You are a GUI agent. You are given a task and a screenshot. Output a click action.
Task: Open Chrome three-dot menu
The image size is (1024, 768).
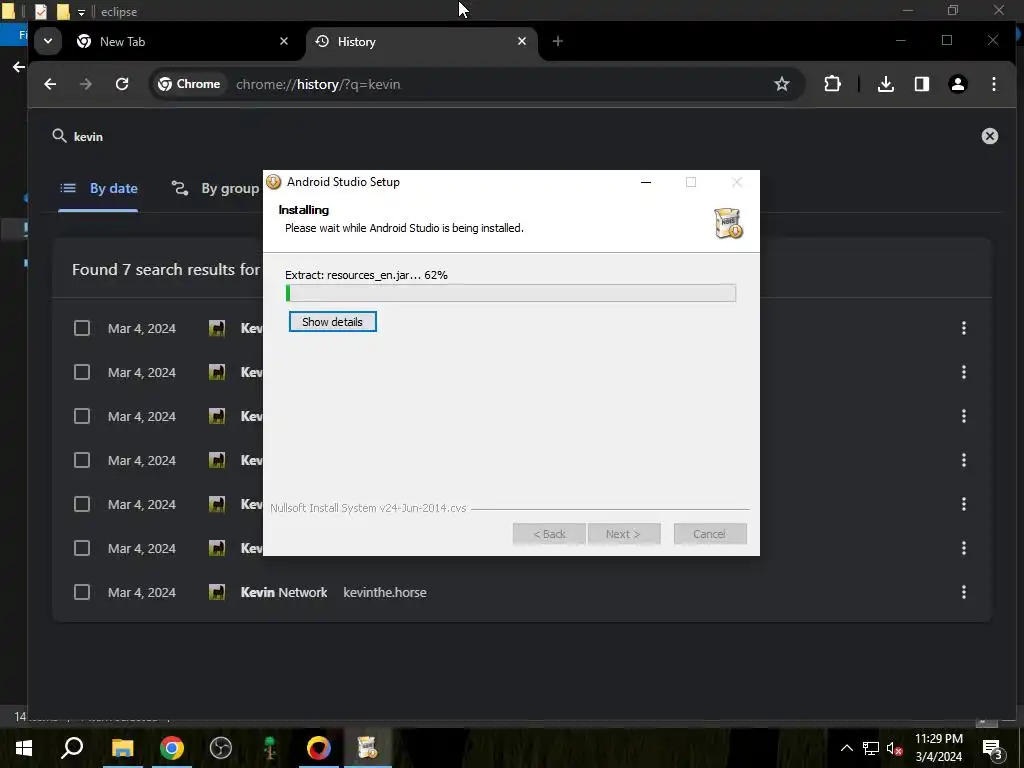click(x=993, y=84)
